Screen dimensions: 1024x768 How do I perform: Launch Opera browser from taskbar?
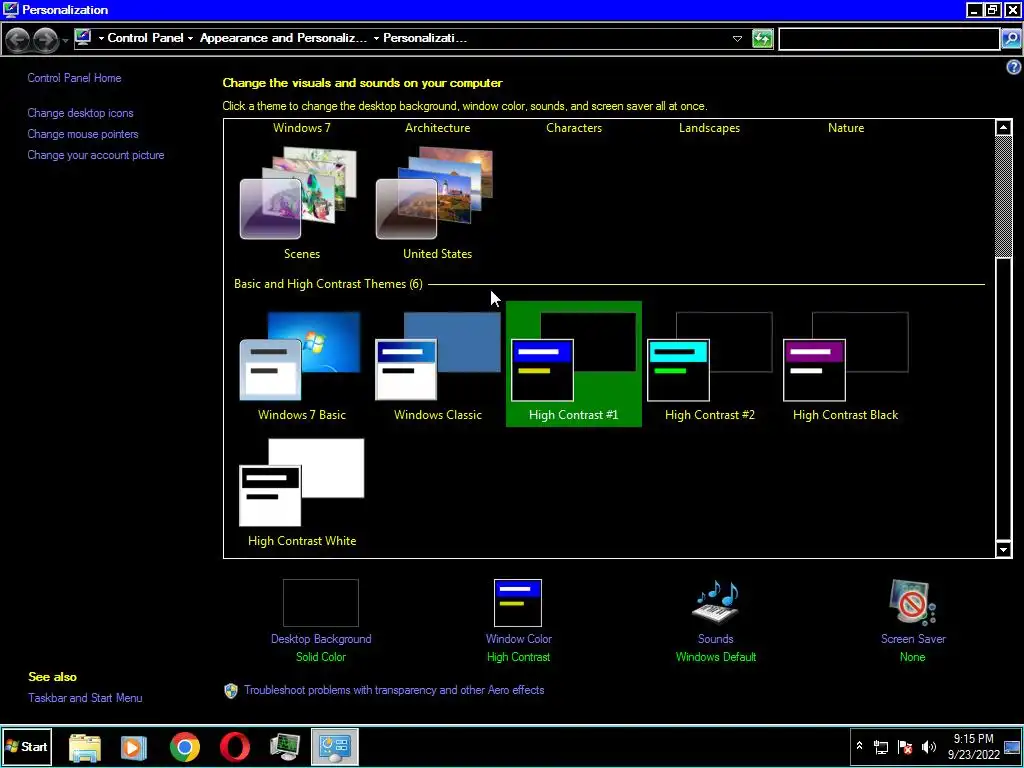pos(234,747)
